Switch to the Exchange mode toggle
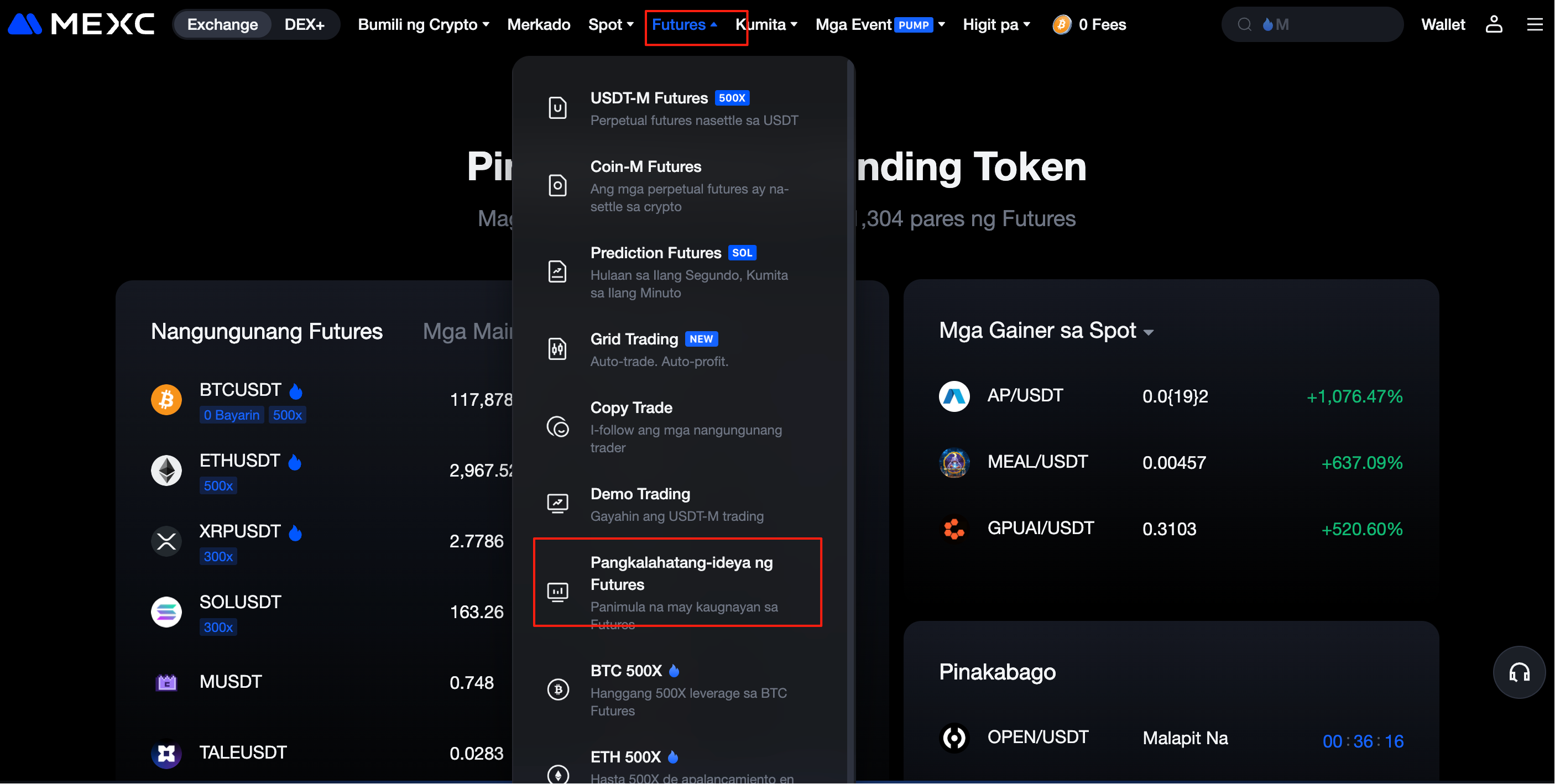Viewport: 1555px width, 784px height. pyautogui.click(x=222, y=25)
